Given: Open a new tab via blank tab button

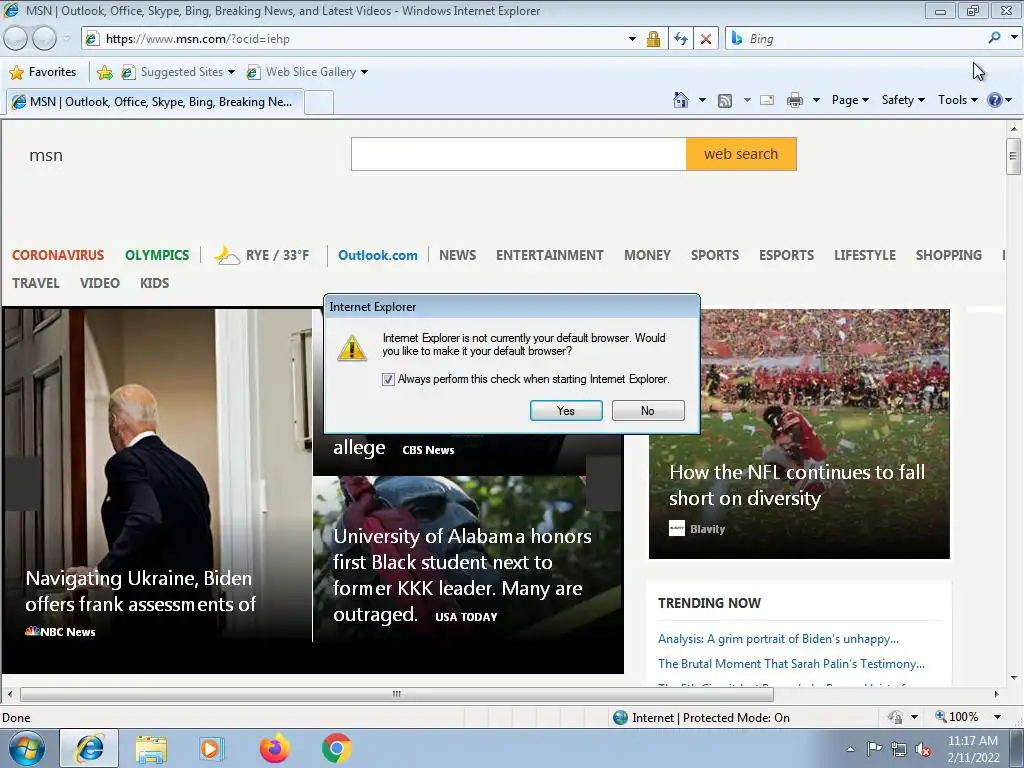Looking at the screenshot, I should point(319,103).
